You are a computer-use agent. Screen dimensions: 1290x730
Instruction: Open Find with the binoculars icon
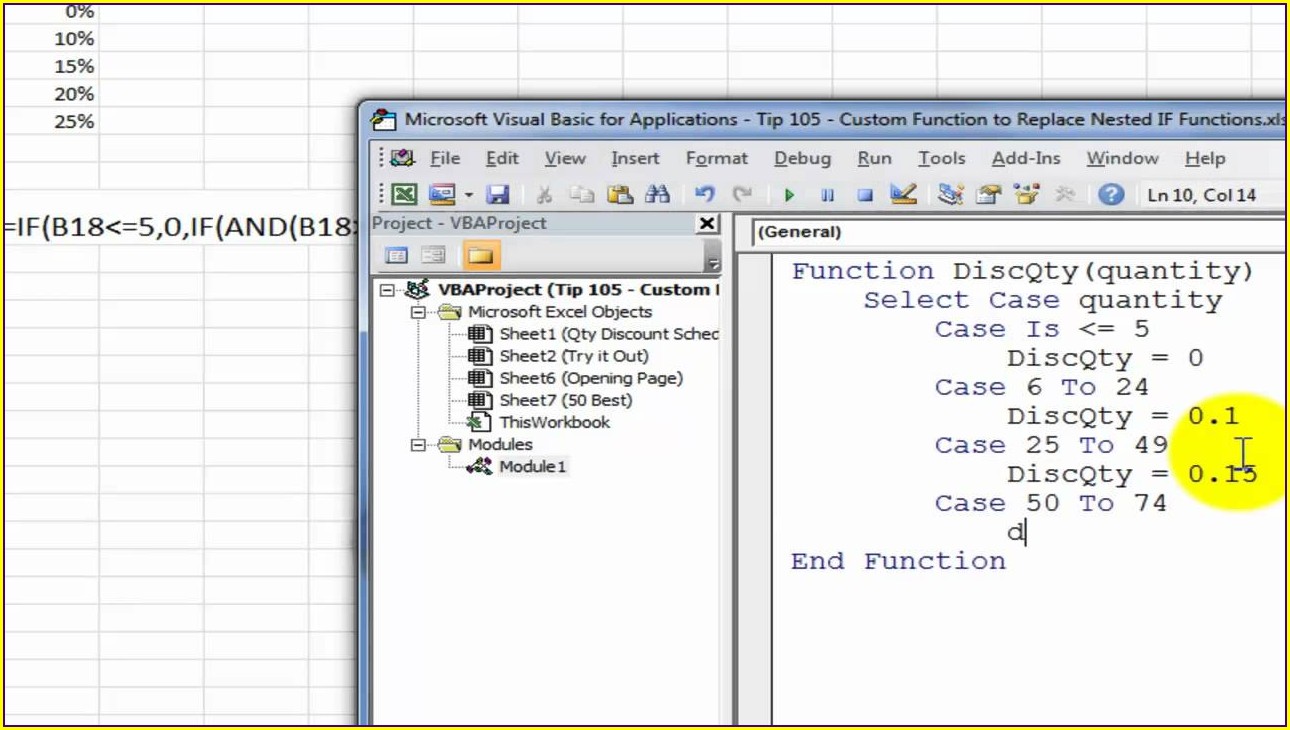(657, 195)
